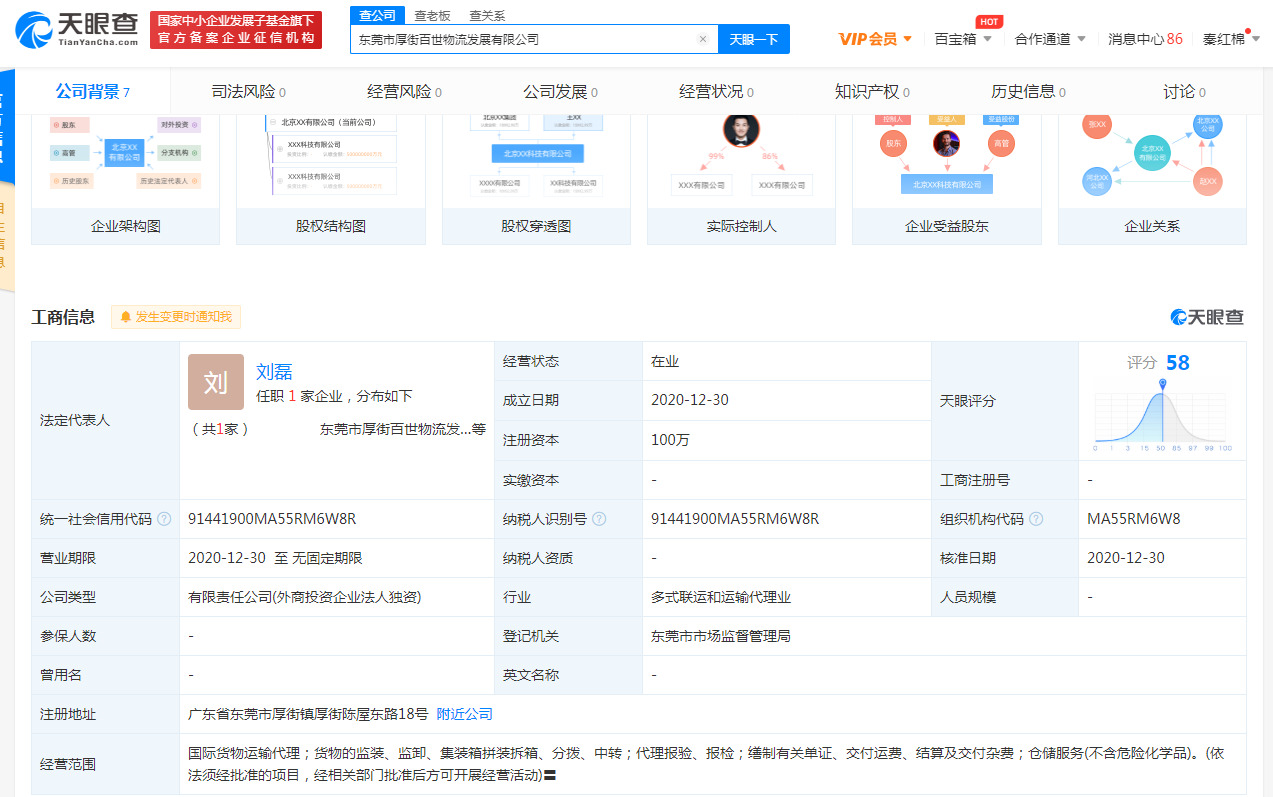Image resolution: width=1273 pixels, height=797 pixels.
Task: Click the bell icon in the change notification button
Action: (x=126, y=317)
